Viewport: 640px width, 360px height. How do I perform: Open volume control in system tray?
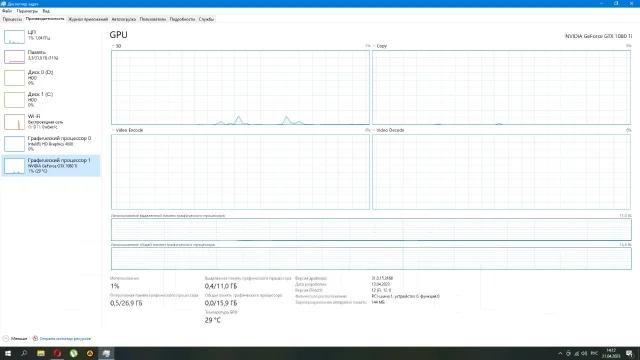tap(584, 353)
